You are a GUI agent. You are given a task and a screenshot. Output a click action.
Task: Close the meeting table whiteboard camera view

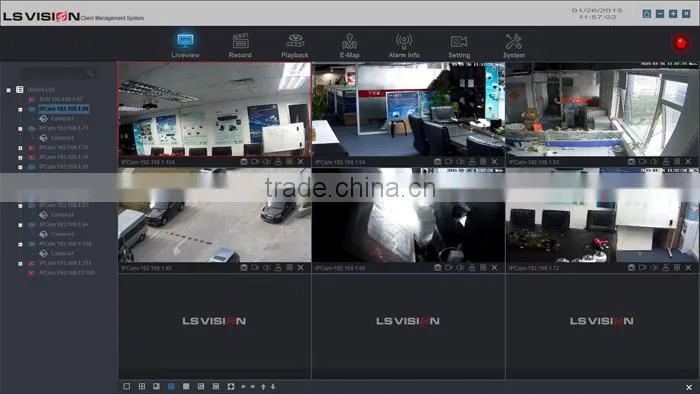(688, 268)
